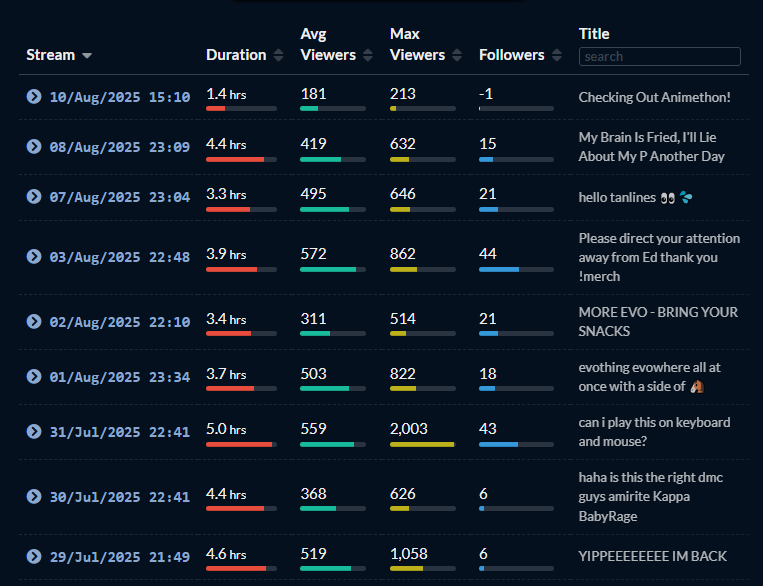The height and width of the screenshot is (586, 763).
Task: Click the 3.7 hrs duration value
Action: point(226,374)
